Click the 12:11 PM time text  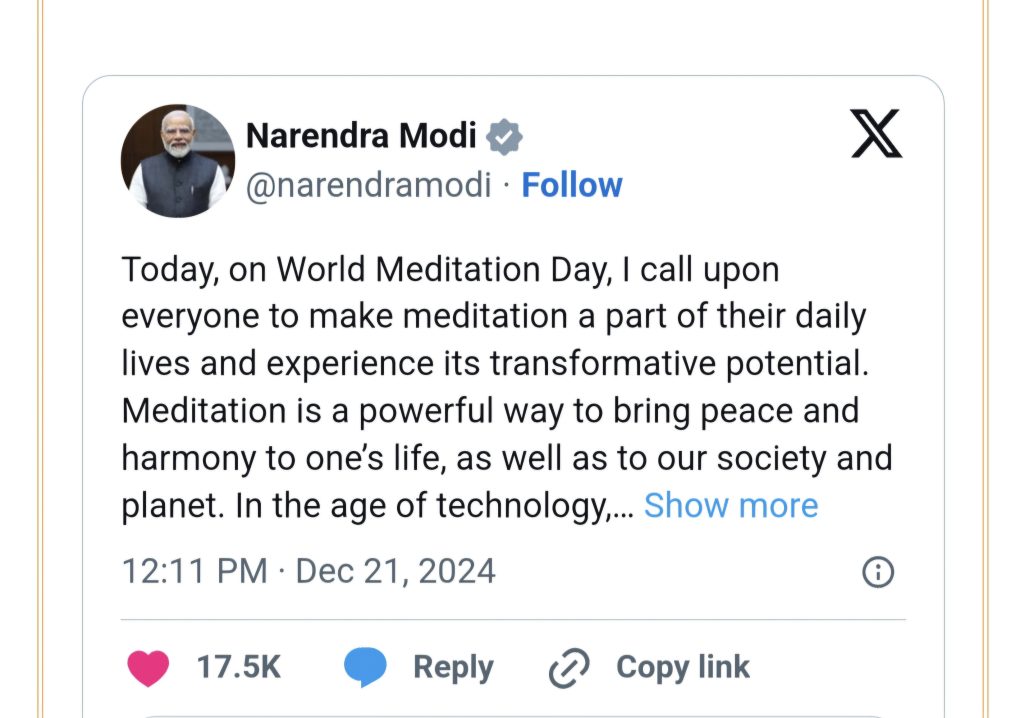click(195, 571)
